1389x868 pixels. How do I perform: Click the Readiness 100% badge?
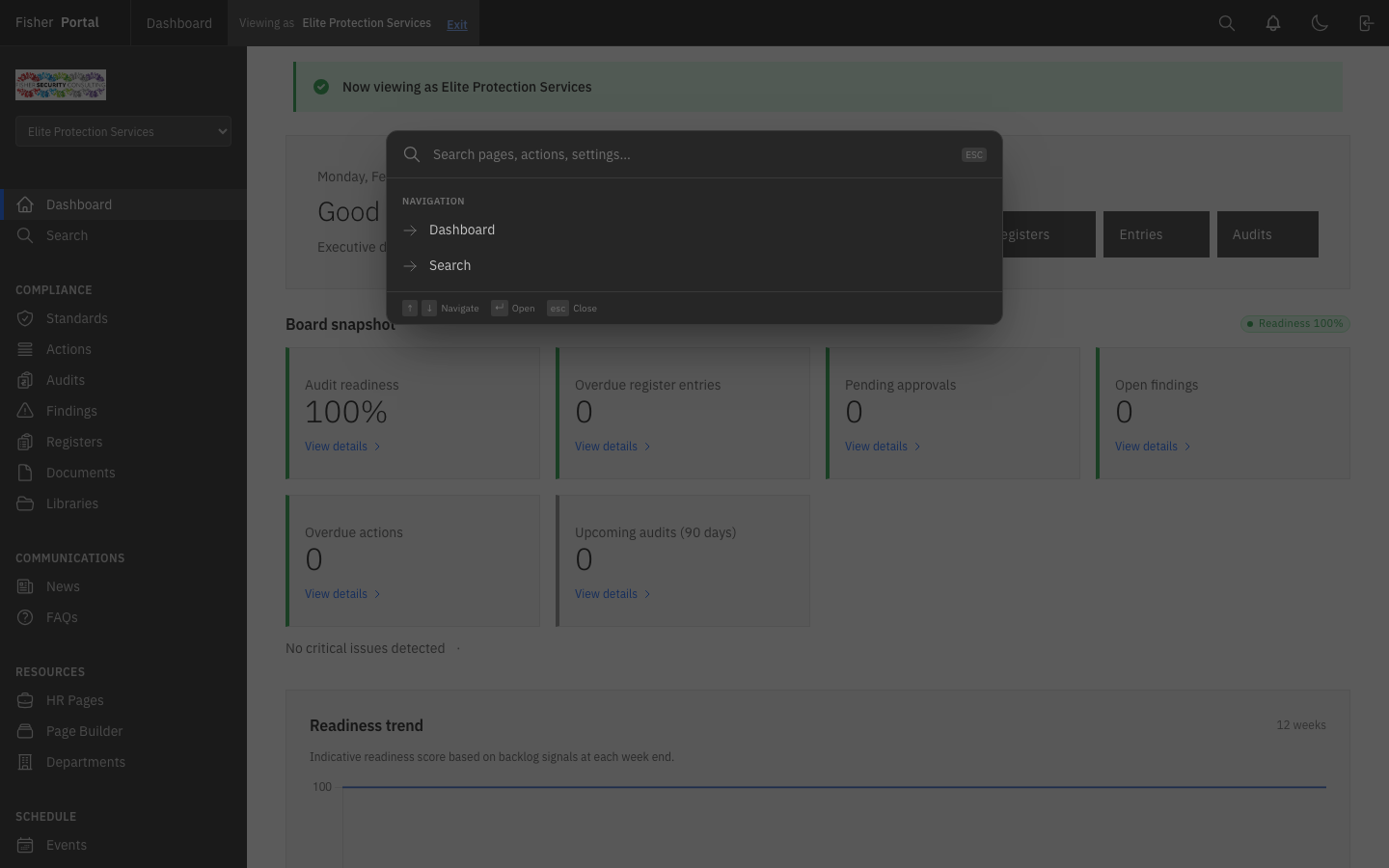click(1295, 324)
